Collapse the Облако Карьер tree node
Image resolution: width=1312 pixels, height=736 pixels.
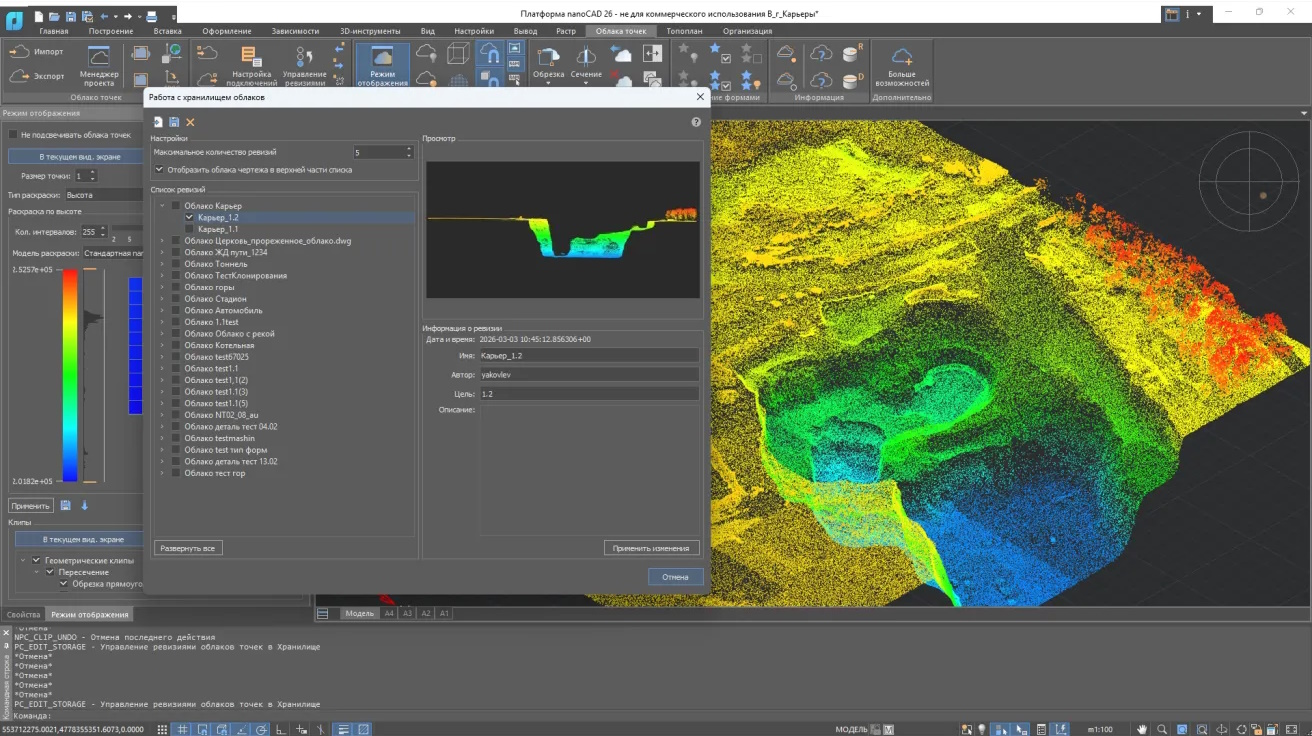click(162, 206)
